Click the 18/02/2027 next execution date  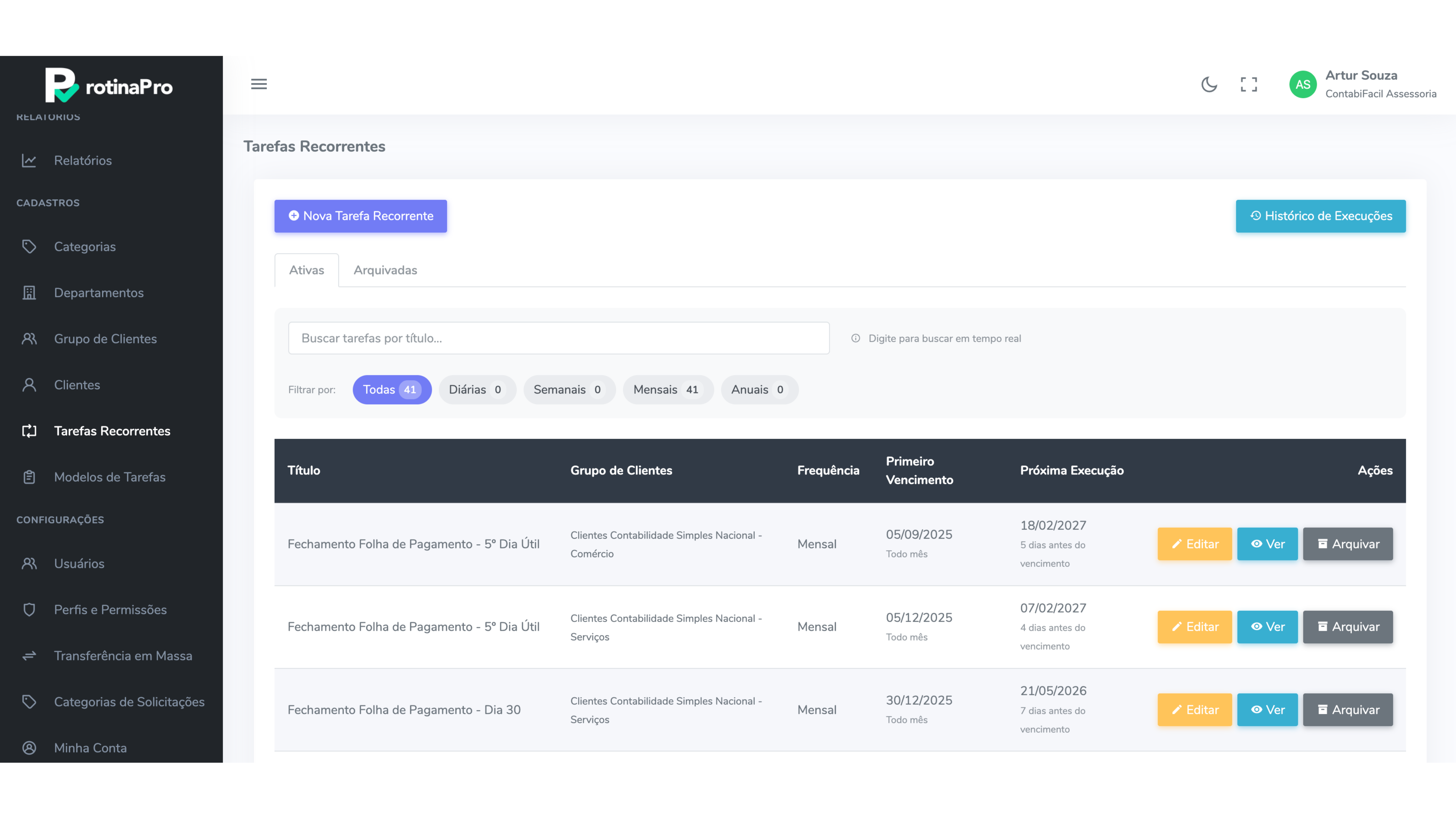(1053, 525)
